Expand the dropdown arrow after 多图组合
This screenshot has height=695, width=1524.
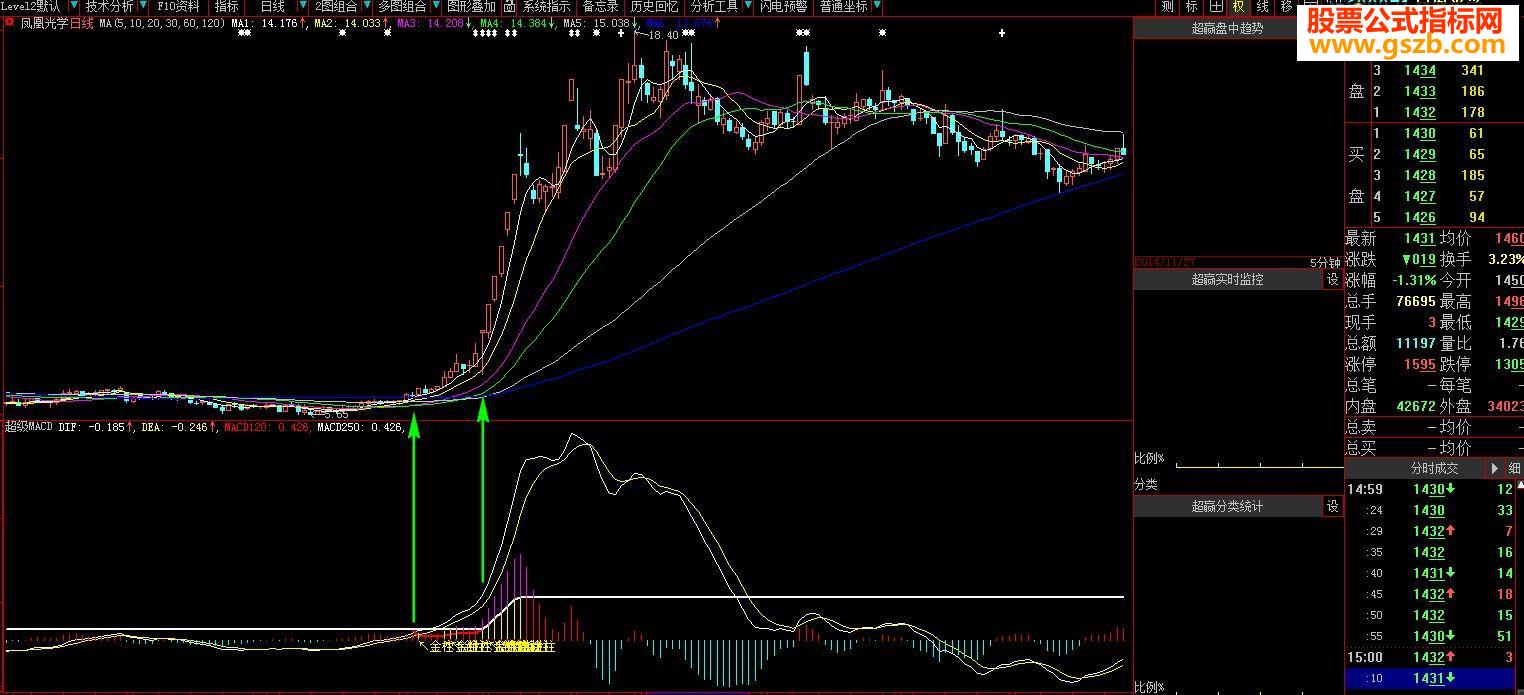[435, 6]
